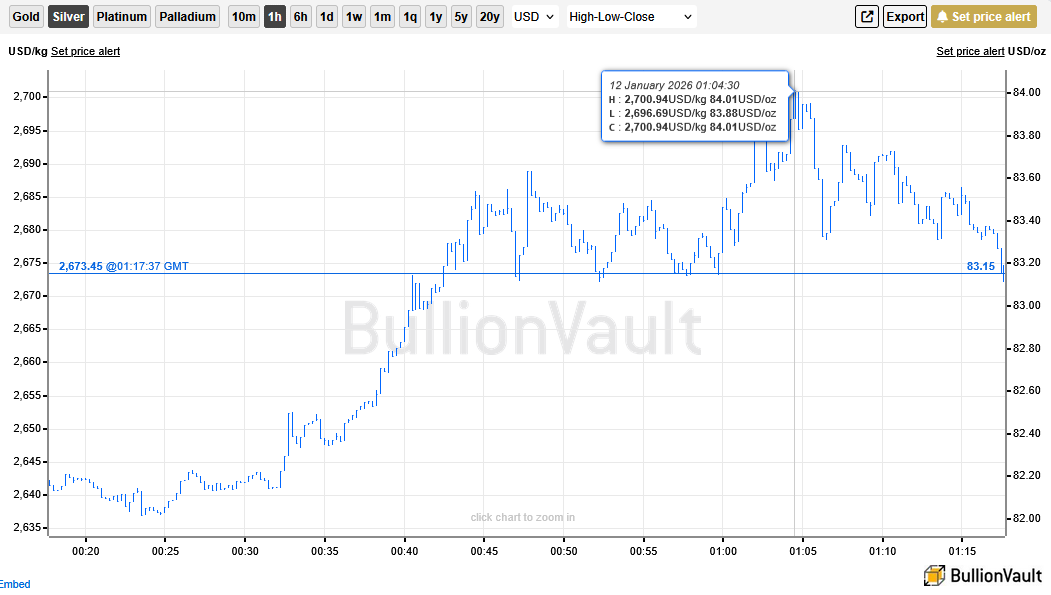Show the 1w chart range
Image resolution: width=1051 pixels, height=595 pixels.
[354, 17]
